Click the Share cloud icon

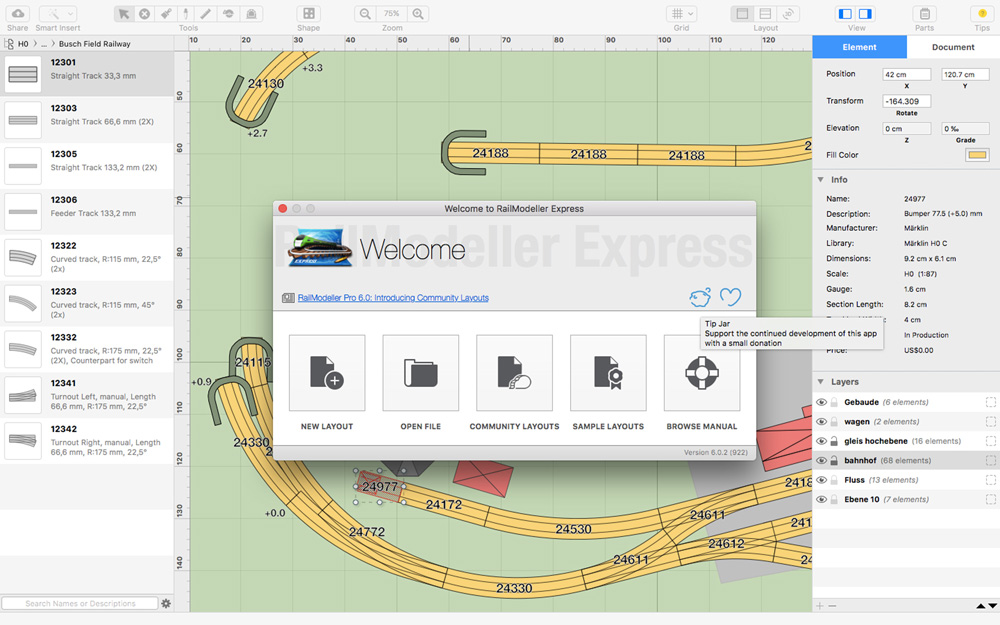click(x=17, y=12)
